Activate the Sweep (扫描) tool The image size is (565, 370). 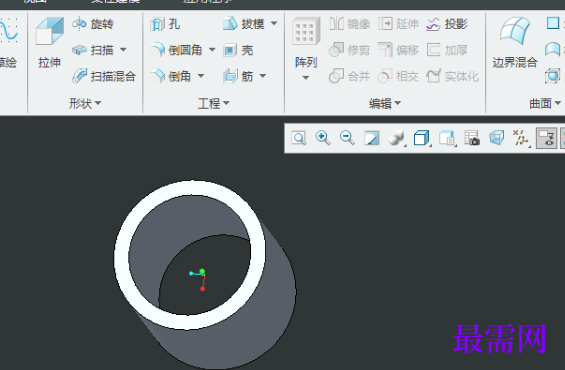93,50
